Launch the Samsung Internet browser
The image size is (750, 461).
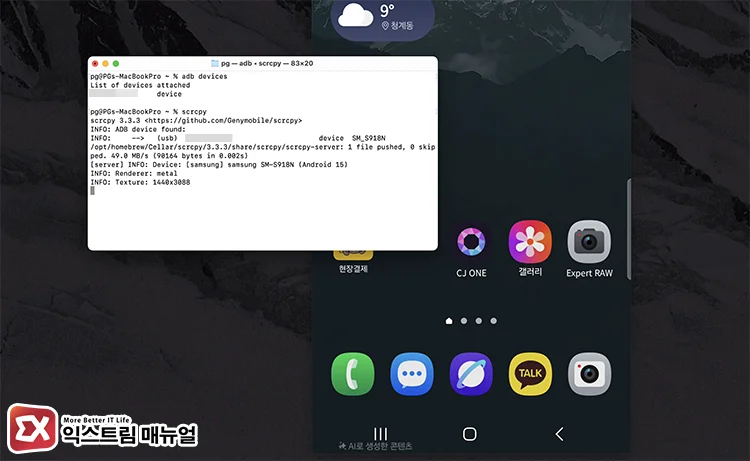[x=470, y=373]
